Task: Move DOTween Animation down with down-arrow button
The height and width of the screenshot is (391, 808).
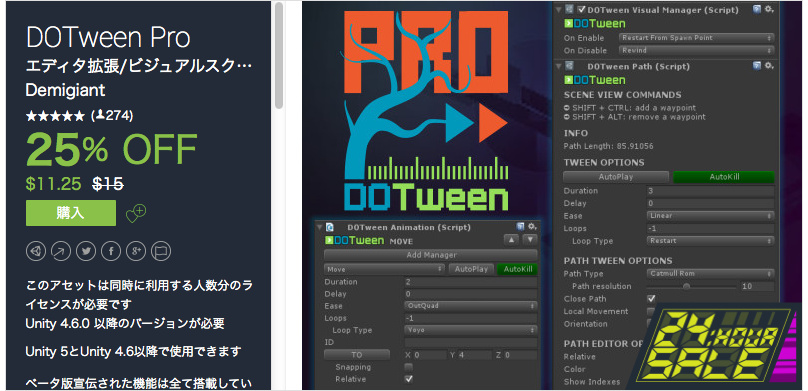Action: pyautogui.click(x=530, y=240)
